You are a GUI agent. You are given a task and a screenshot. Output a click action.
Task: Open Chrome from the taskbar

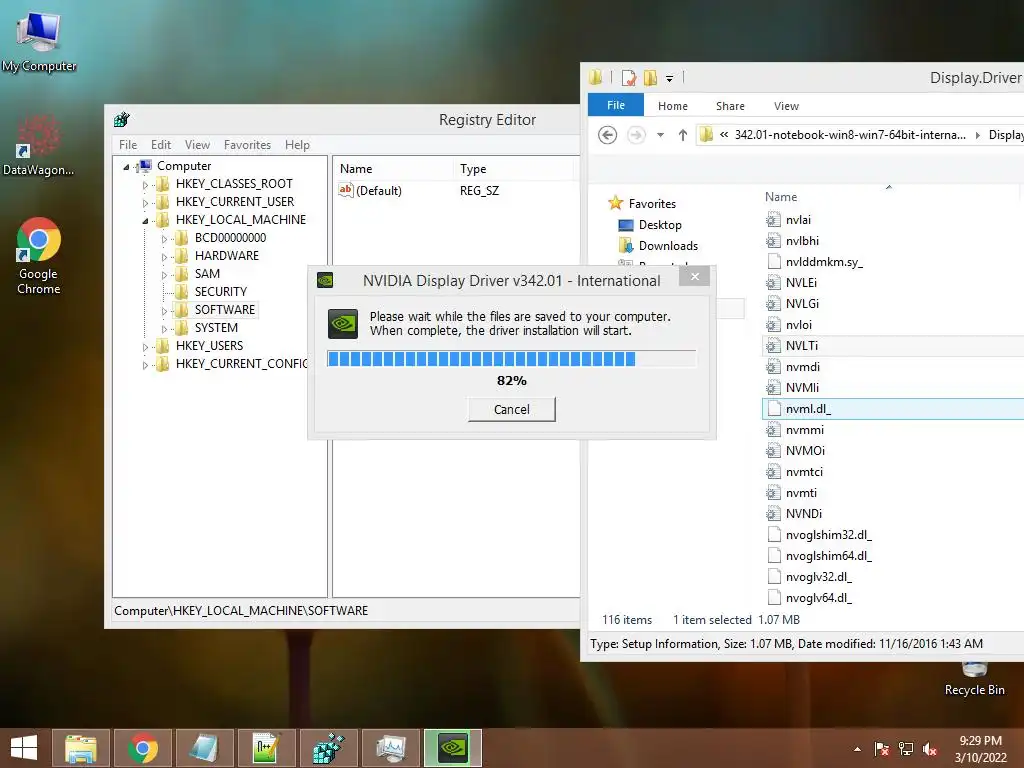tap(143, 748)
